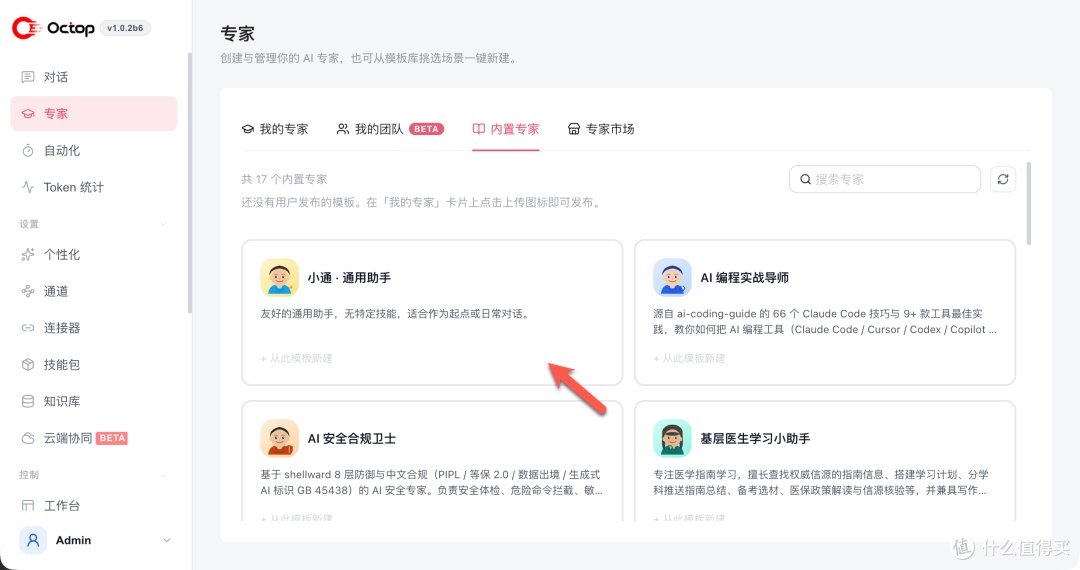
Task: Click the Admin user avatar icon
Action: point(33,540)
